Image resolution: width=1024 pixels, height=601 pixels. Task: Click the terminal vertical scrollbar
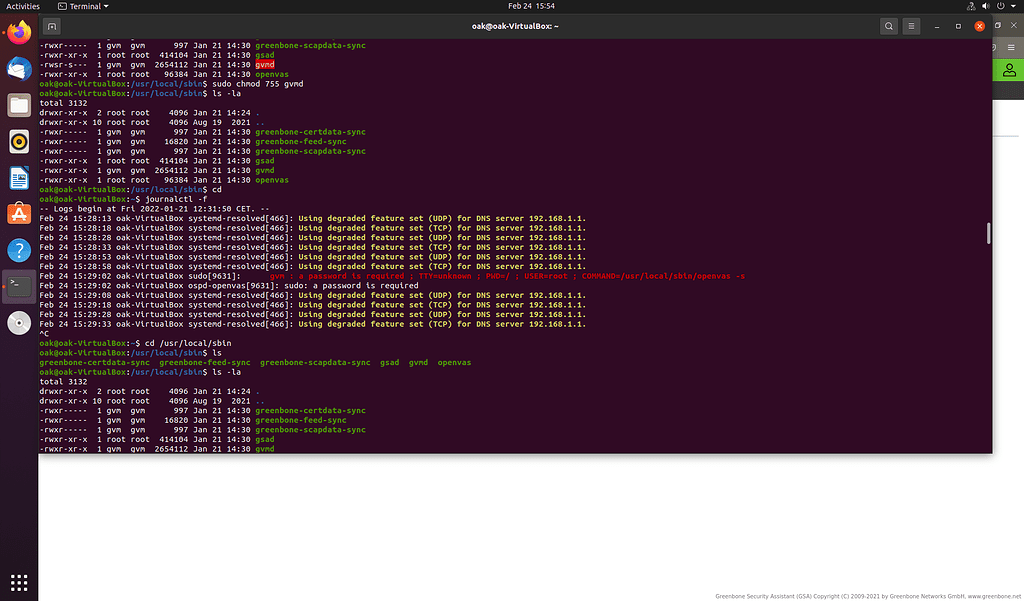(988, 233)
